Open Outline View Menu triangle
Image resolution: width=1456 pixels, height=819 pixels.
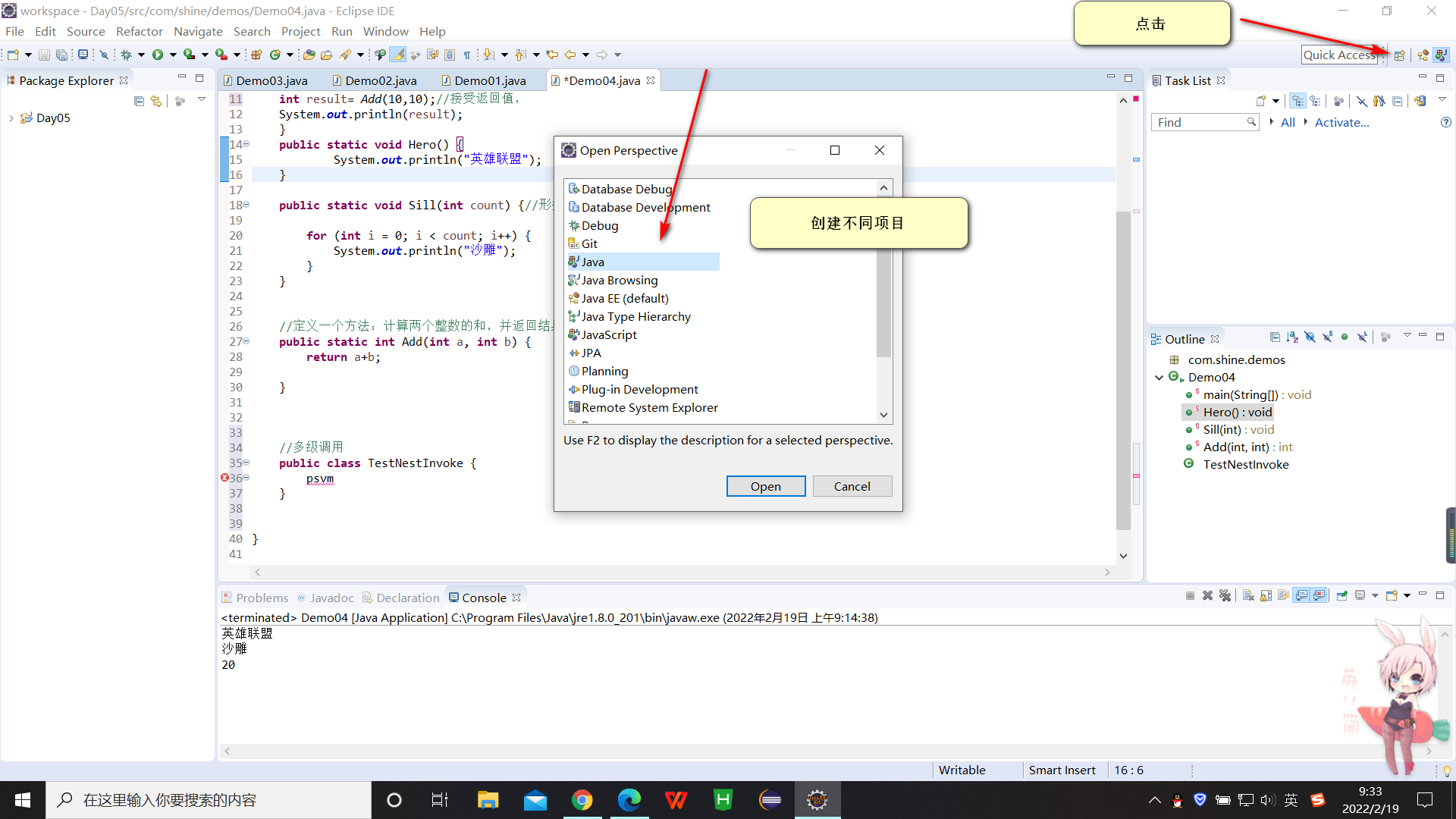tap(1407, 335)
